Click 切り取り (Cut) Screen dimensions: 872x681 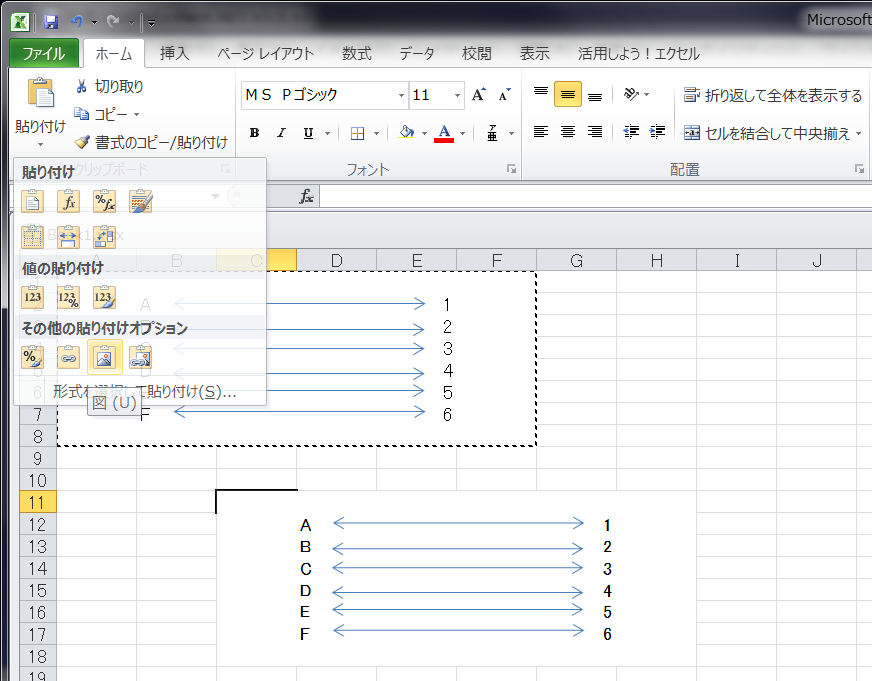coord(109,86)
